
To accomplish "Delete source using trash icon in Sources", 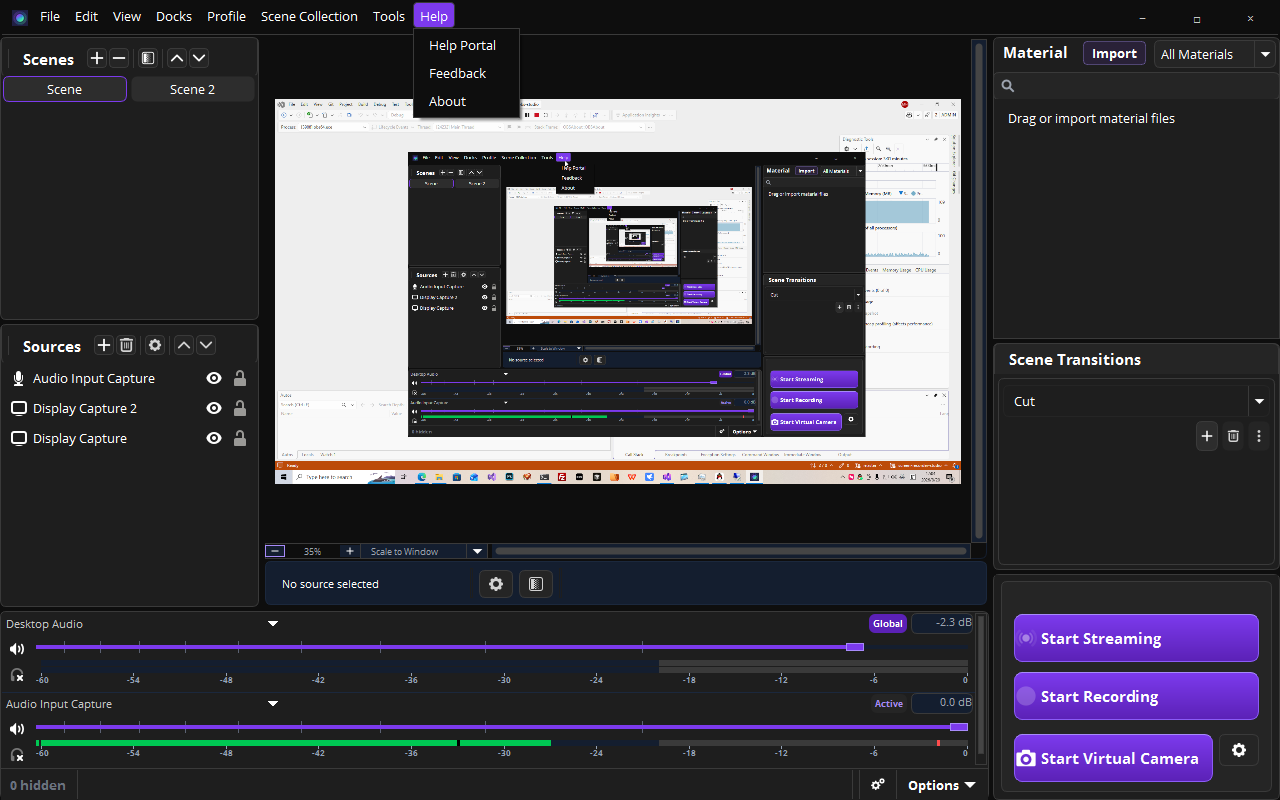I will (x=126, y=345).
